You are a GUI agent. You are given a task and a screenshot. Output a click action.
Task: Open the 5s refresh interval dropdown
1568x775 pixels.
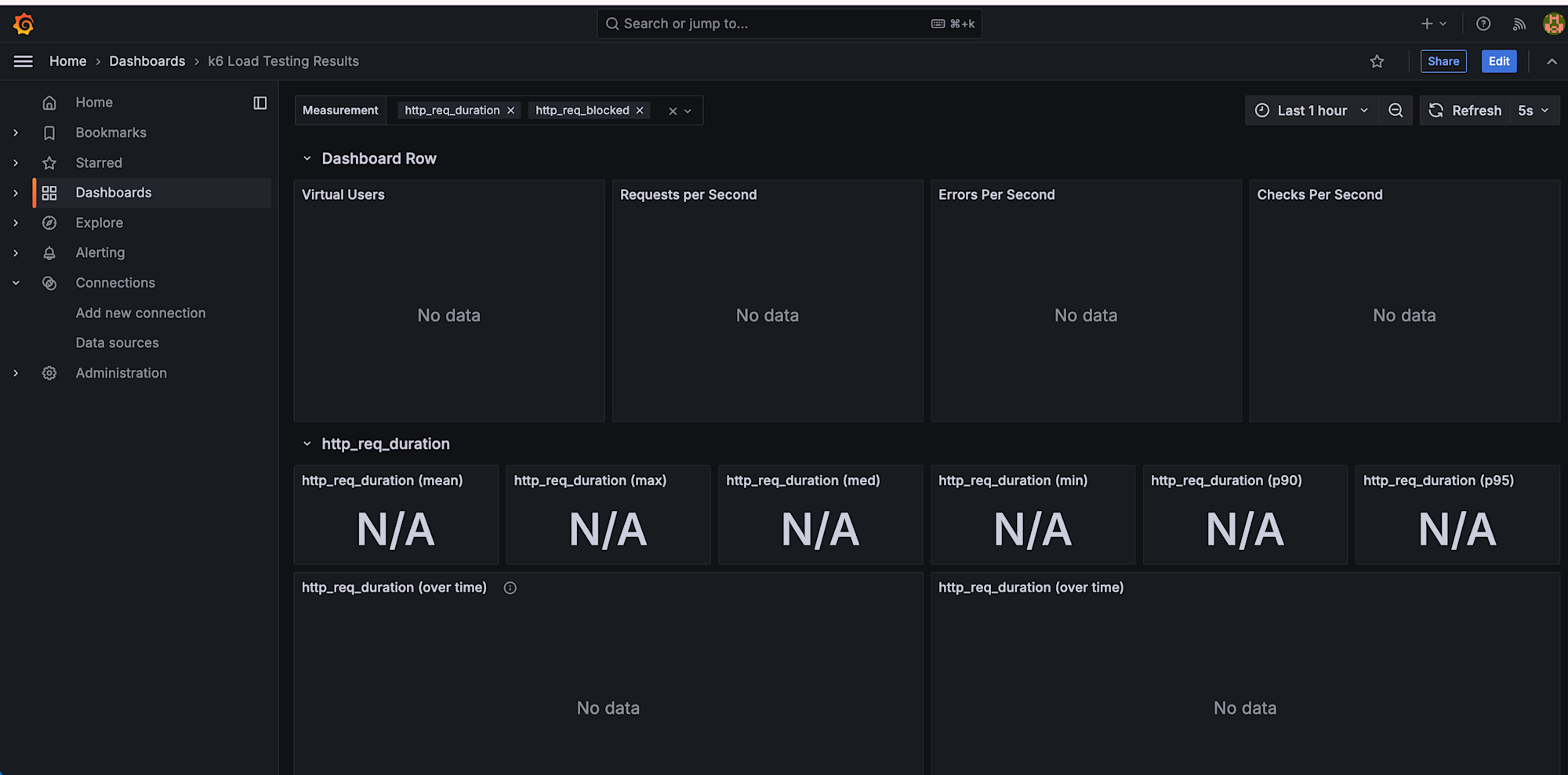pos(1533,110)
